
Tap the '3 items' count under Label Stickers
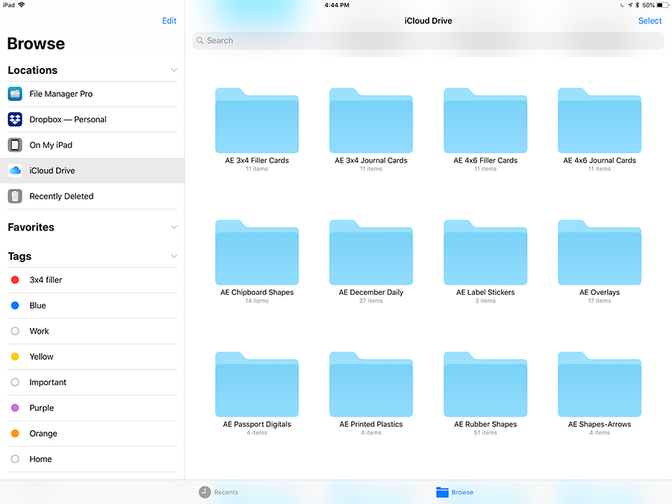485,301
